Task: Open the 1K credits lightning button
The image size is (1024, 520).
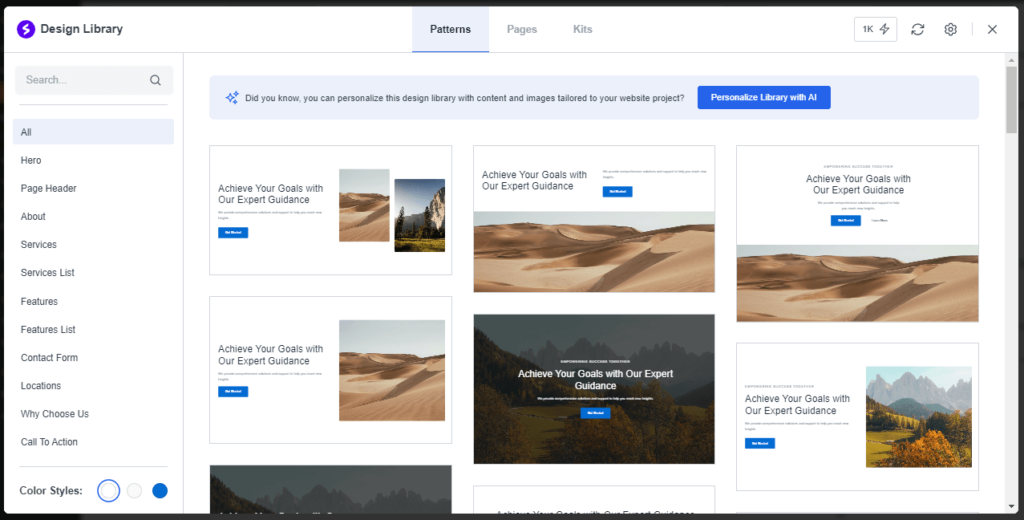Action: coord(875,29)
